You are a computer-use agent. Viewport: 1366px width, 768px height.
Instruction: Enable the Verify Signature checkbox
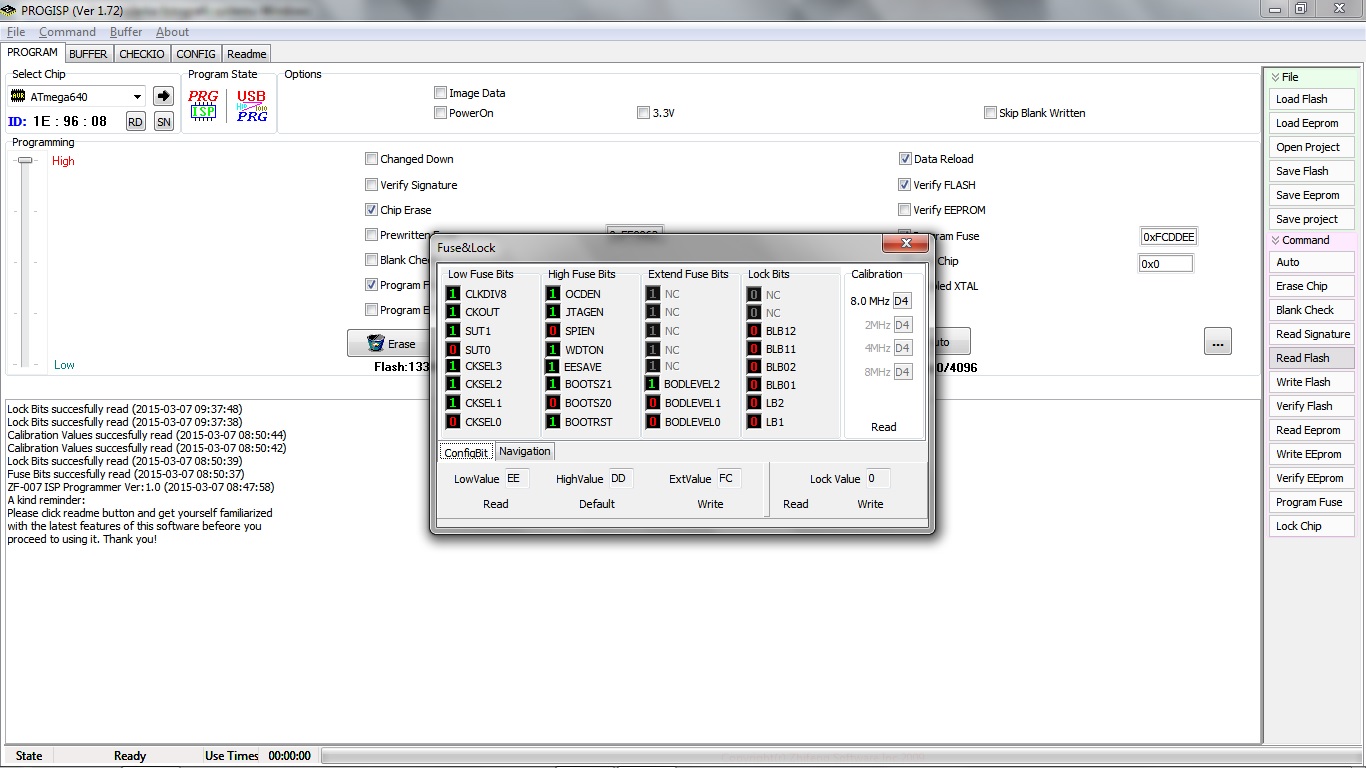371,185
